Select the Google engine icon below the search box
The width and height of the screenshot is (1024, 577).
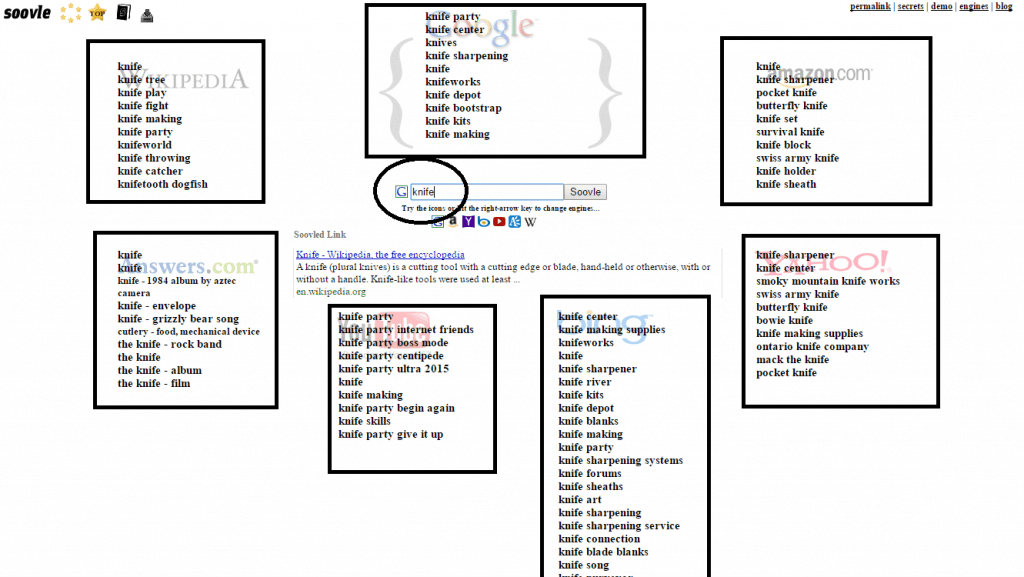437,222
